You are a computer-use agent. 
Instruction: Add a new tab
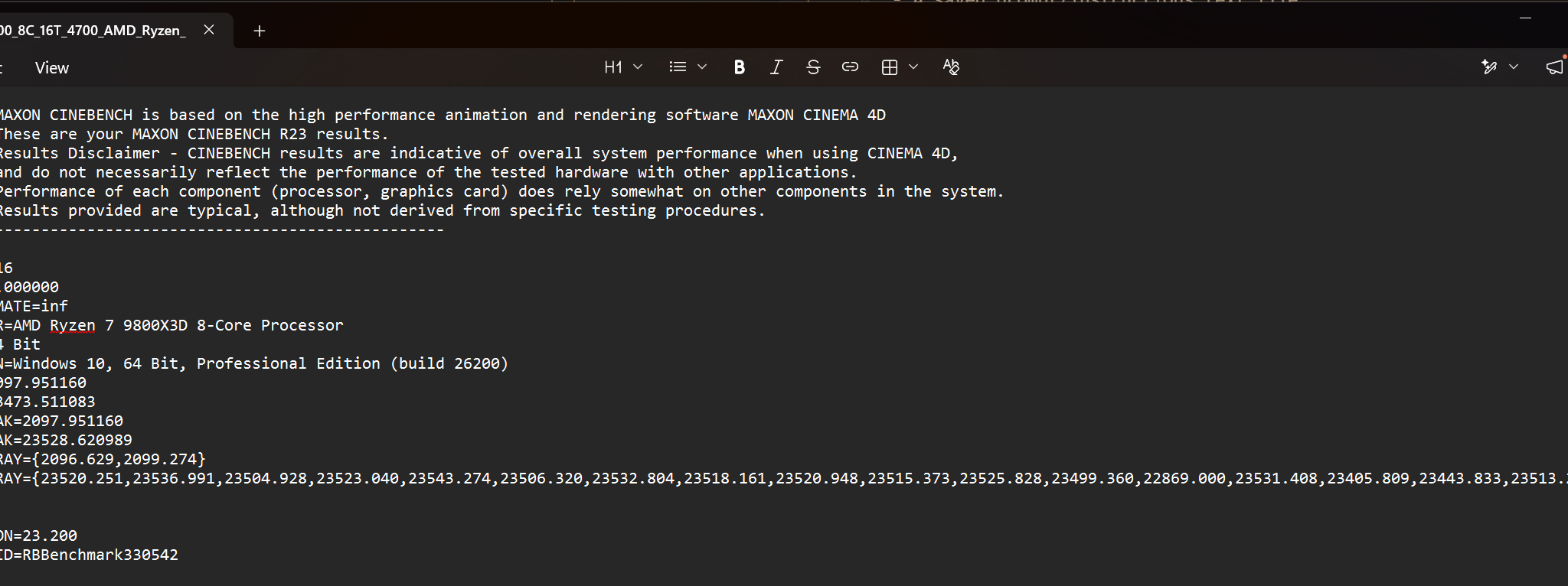tap(260, 31)
